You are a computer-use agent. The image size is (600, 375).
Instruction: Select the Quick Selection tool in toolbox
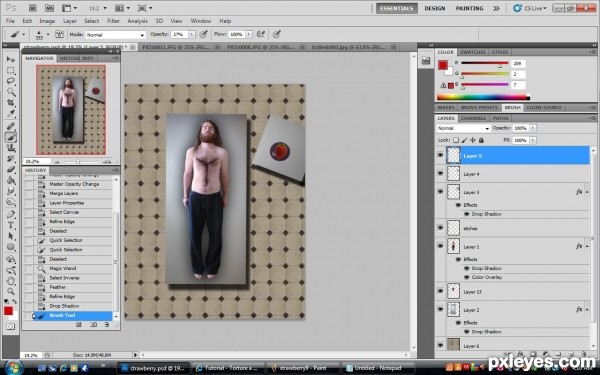(10, 92)
